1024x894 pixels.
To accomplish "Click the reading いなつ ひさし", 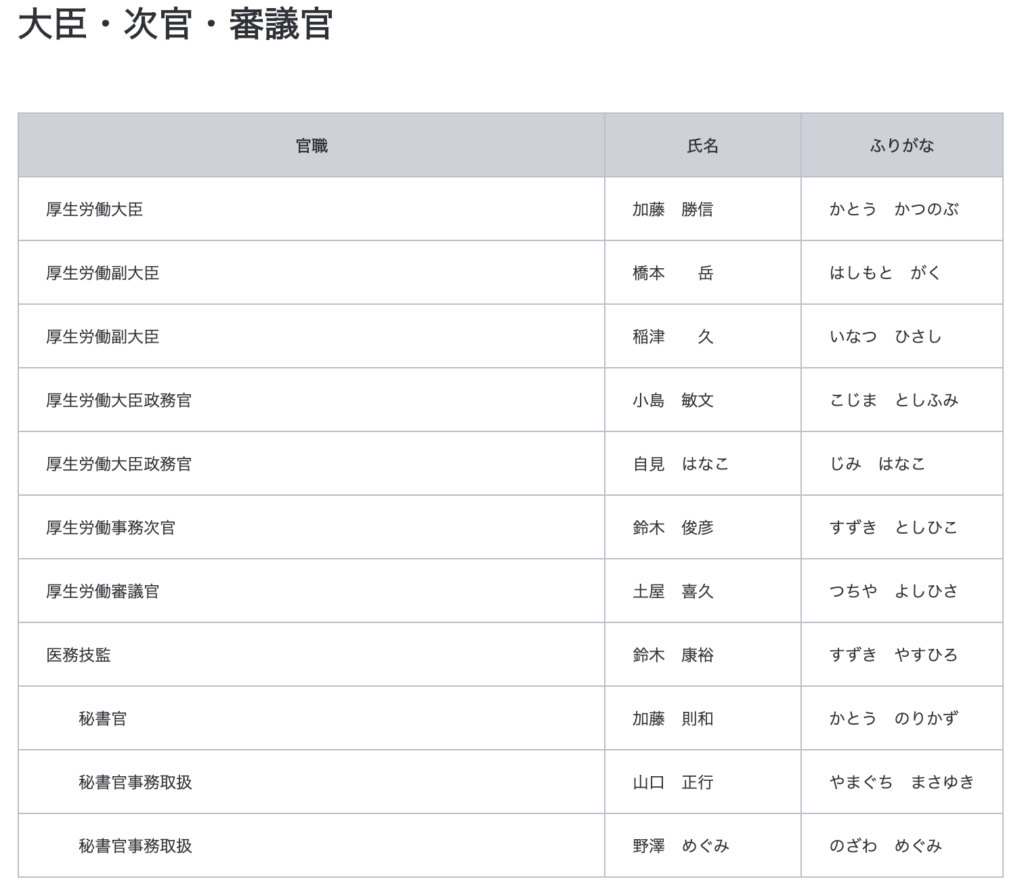I will tap(886, 336).
